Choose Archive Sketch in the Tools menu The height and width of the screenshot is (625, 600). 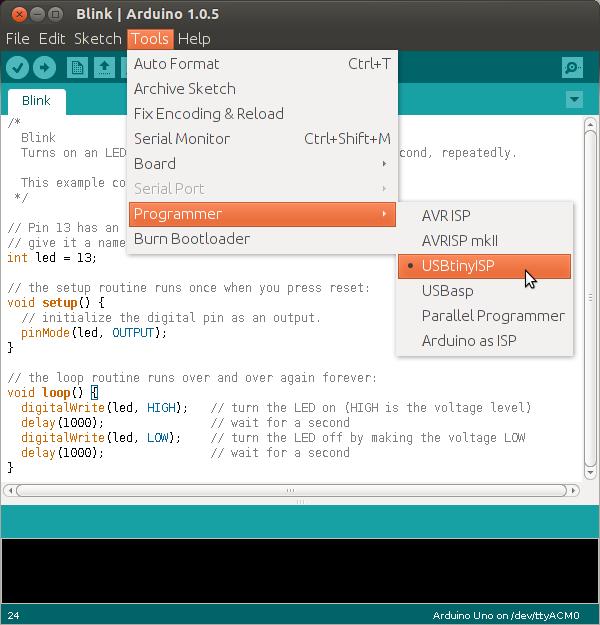[x=185, y=88]
